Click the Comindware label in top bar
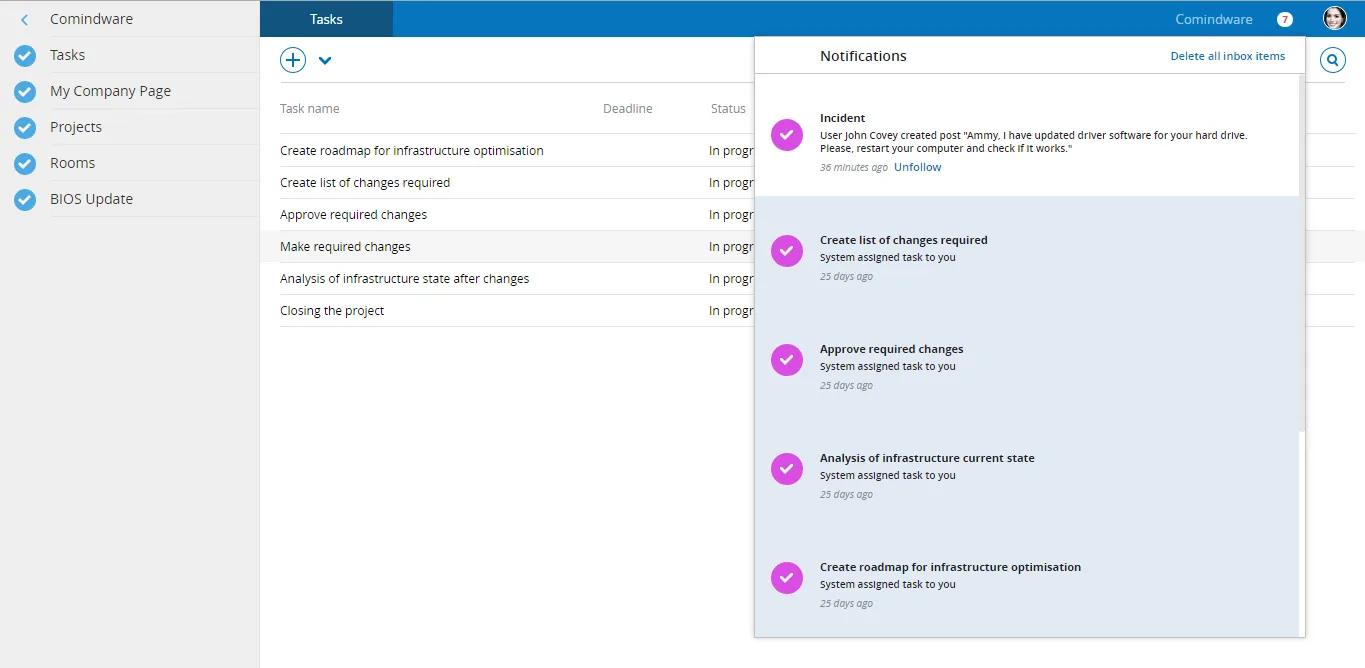The image size is (1365, 668). coord(1214,19)
